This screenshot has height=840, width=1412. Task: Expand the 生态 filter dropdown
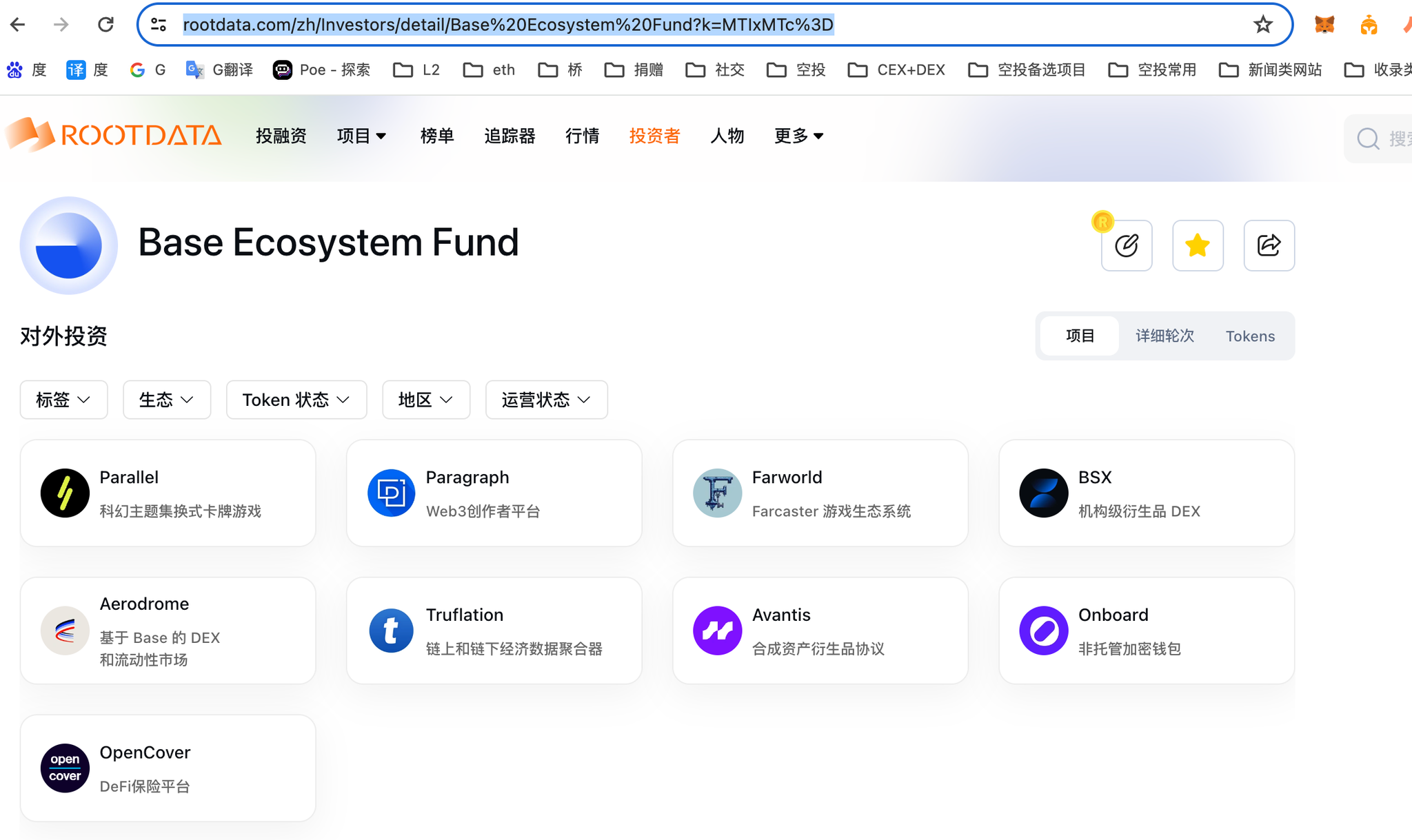coord(166,400)
